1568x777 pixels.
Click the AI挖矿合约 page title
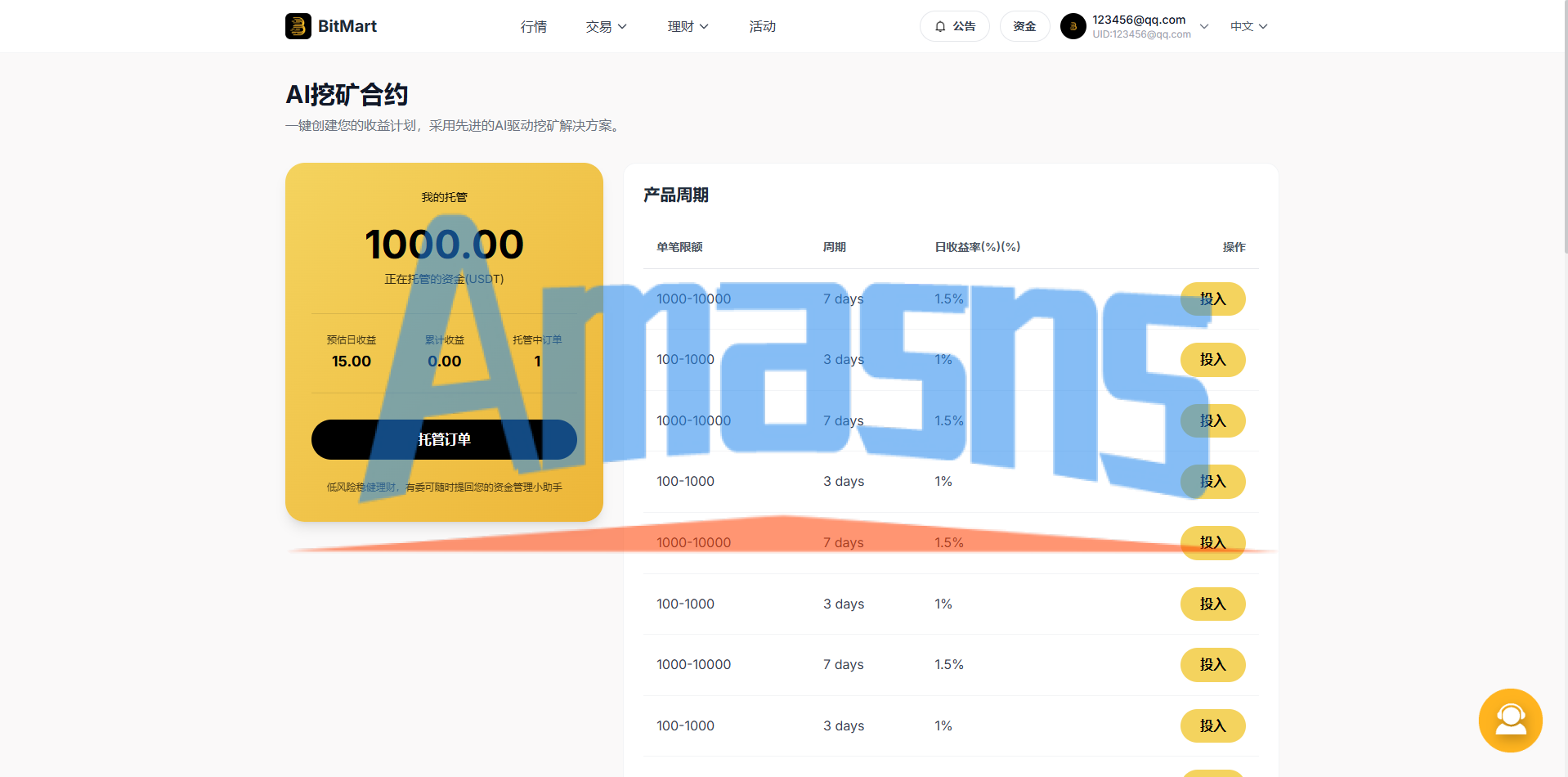(347, 95)
